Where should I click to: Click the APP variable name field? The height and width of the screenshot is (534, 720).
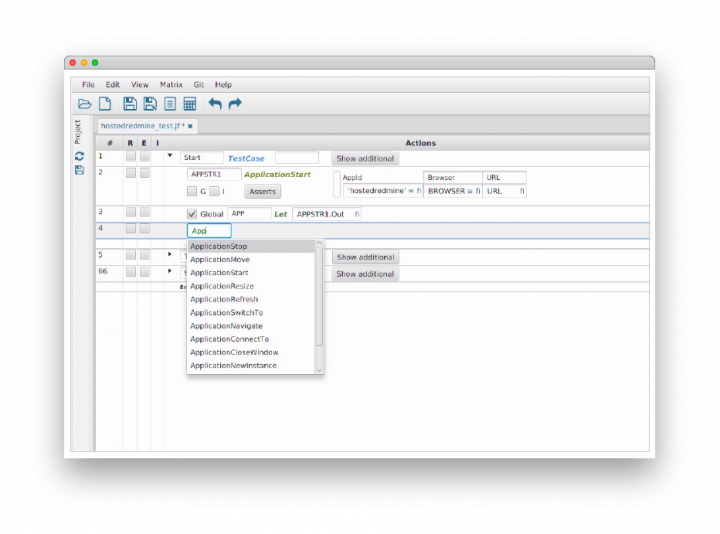(249, 214)
